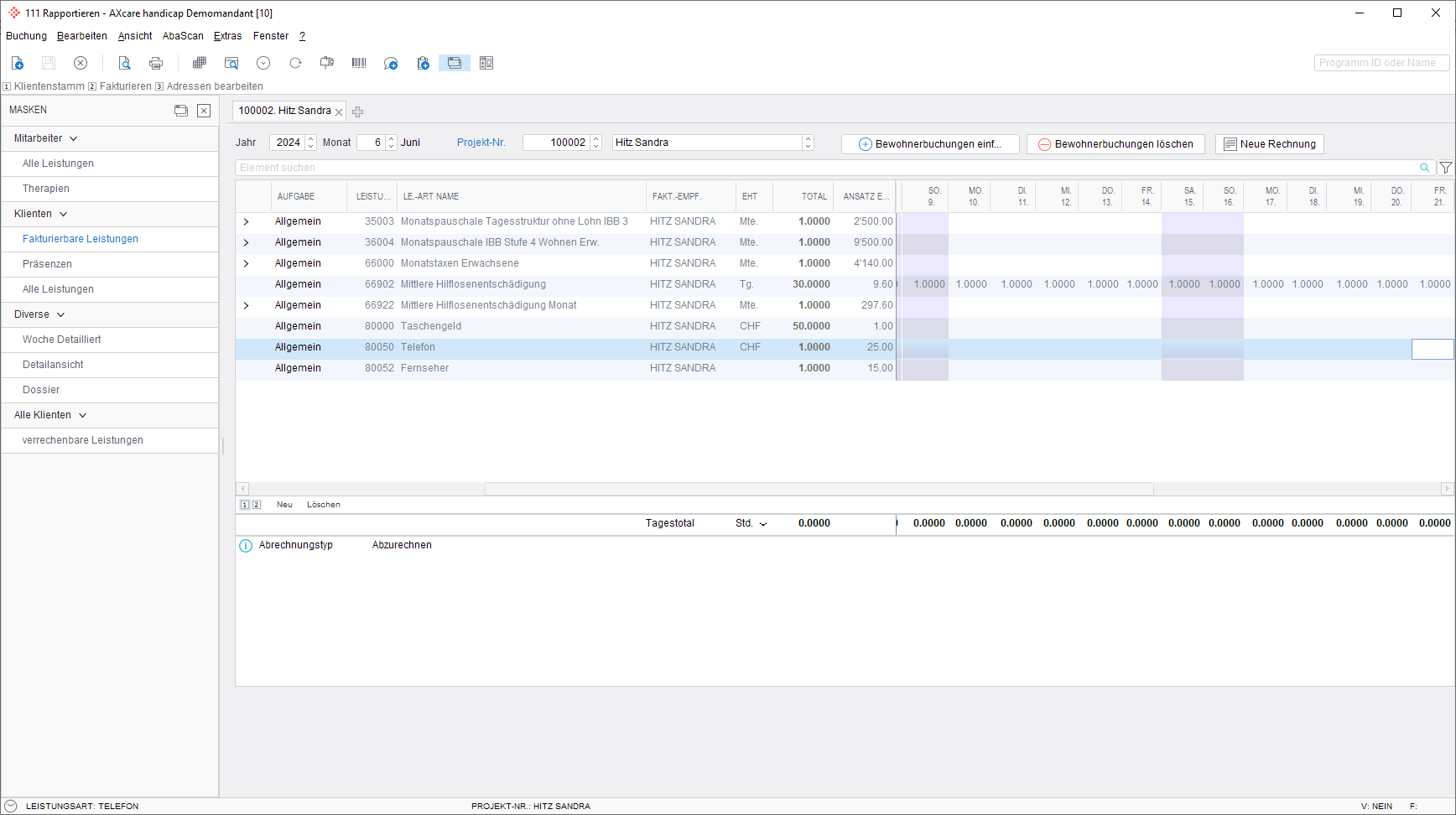Click the clipboard with plus icon
1456x815 pixels.
[x=423, y=63]
